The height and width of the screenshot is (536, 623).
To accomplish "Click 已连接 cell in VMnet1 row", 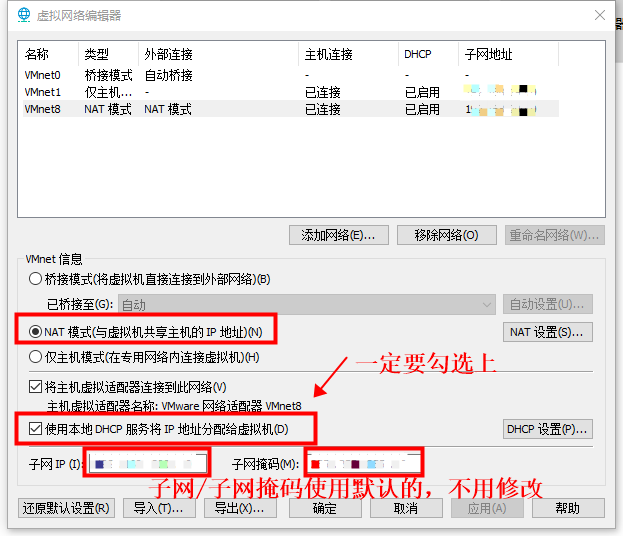I will [x=323, y=92].
